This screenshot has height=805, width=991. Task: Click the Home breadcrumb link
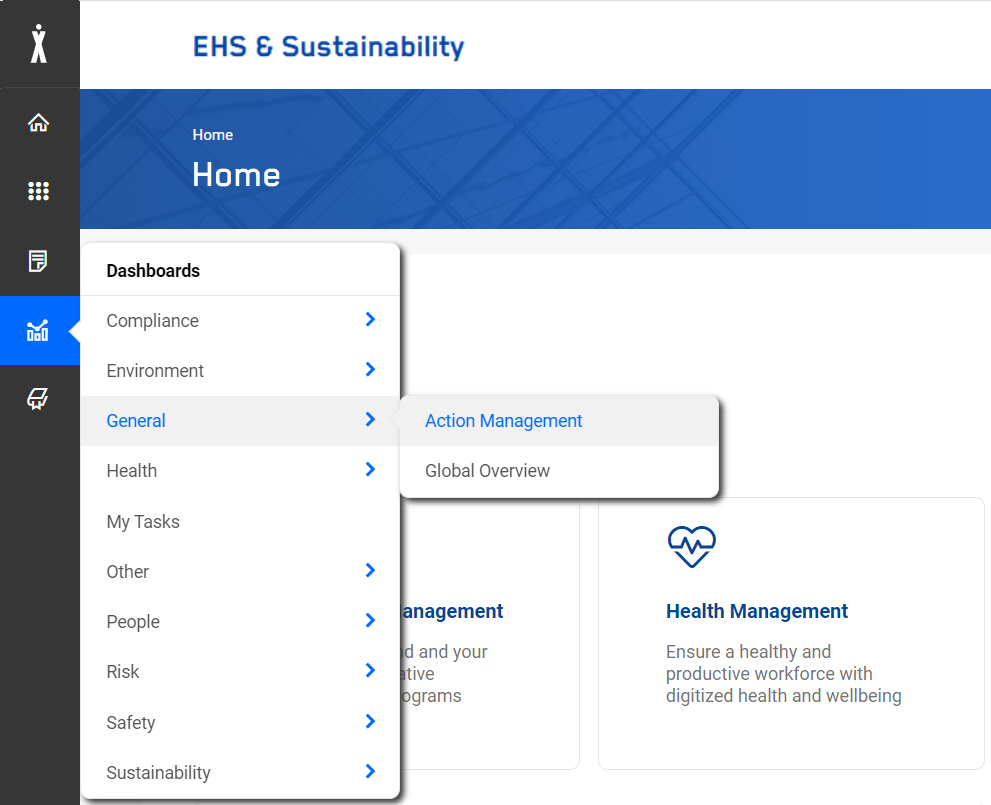[213, 135]
